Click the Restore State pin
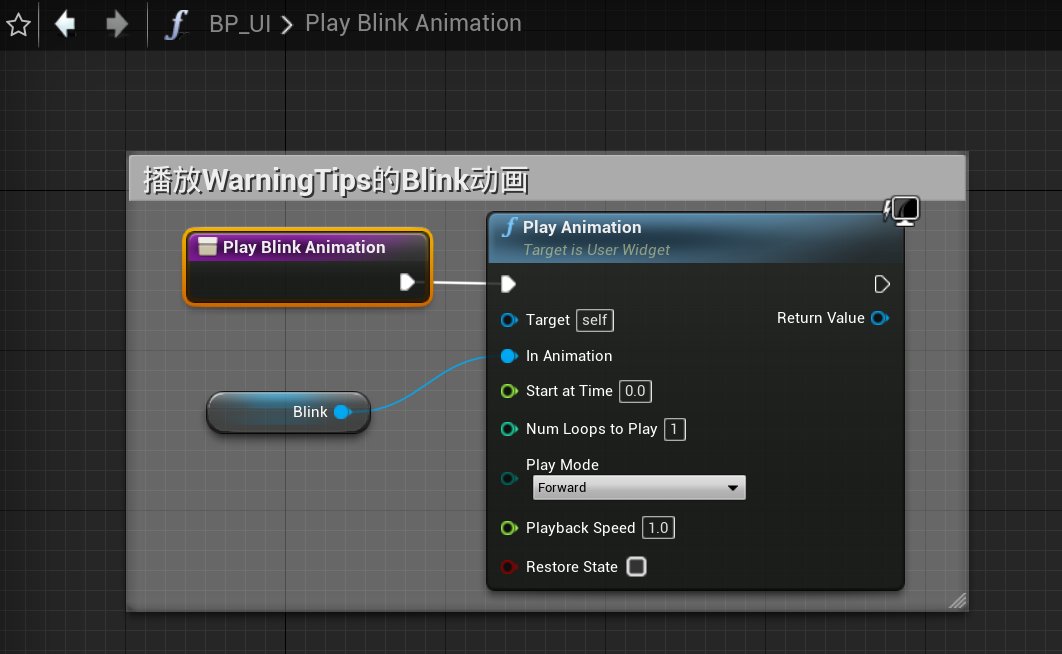Image resolution: width=1062 pixels, height=654 pixels. pyautogui.click(x=509, y=567)
